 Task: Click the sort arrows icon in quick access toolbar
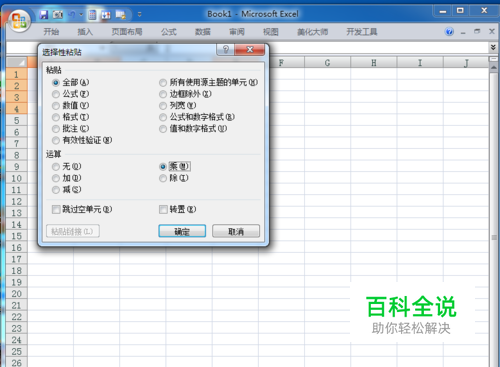(106, 14)
